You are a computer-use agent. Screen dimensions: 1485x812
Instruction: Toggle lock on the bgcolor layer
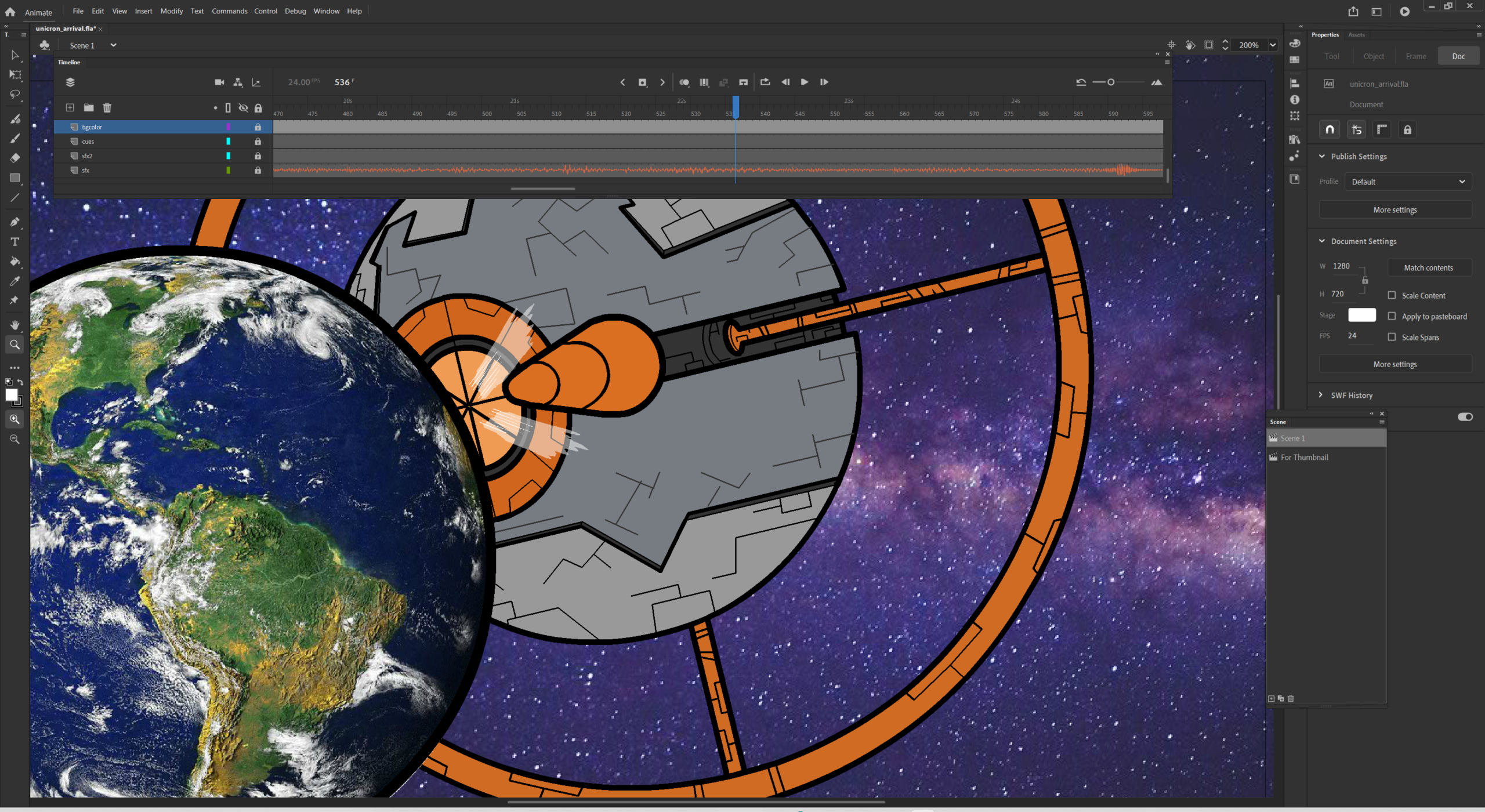click(258, 127)
